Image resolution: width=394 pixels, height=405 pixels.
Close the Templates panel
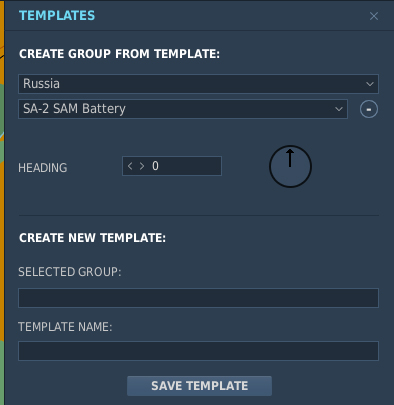[374, 16]
